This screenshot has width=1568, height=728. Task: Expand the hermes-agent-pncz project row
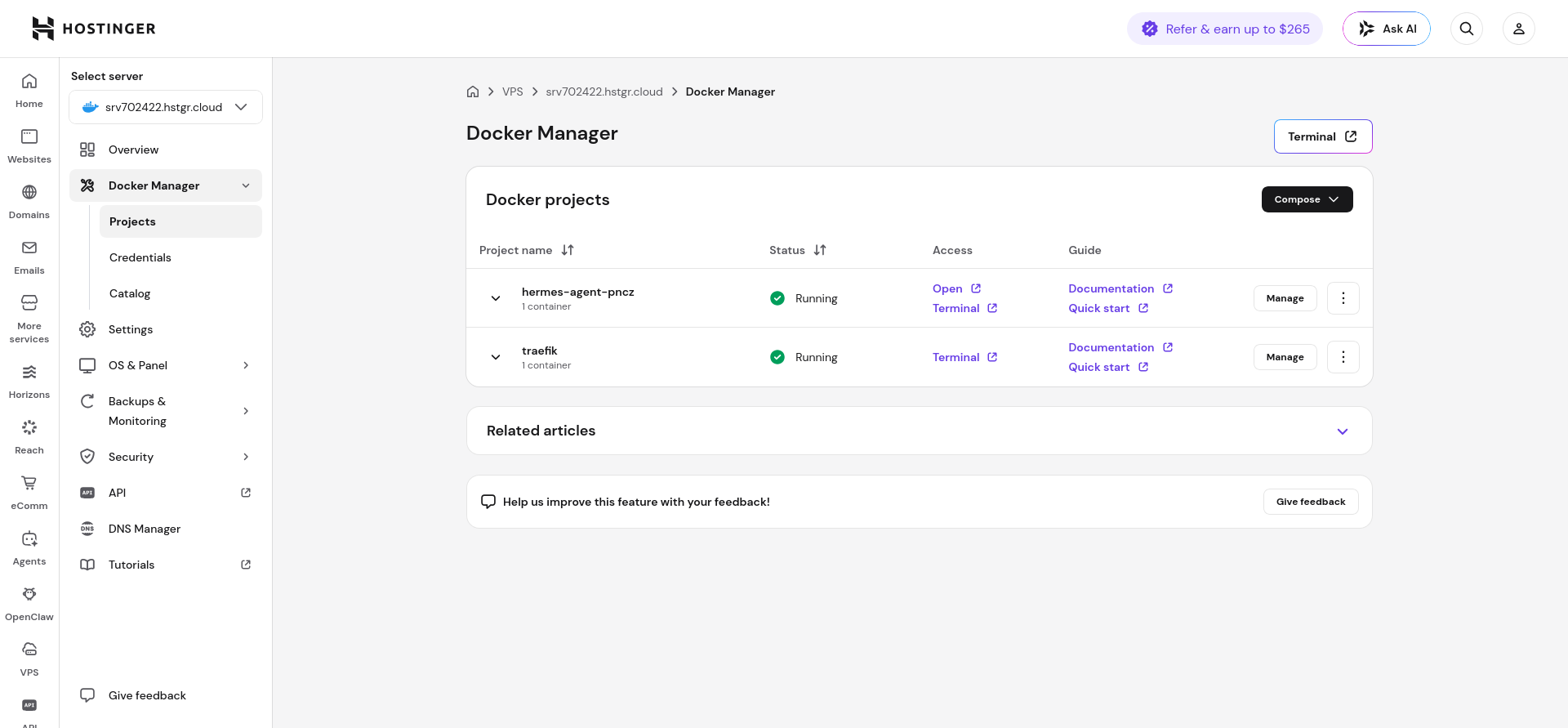(496, 298)
